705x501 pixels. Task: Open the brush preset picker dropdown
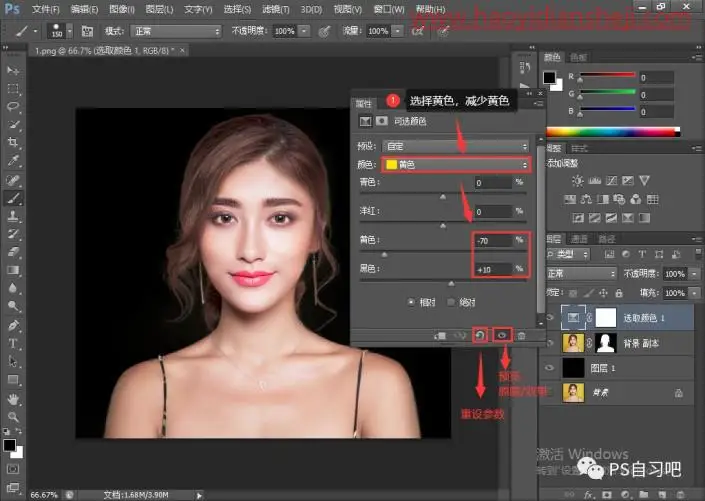[70, 31]
